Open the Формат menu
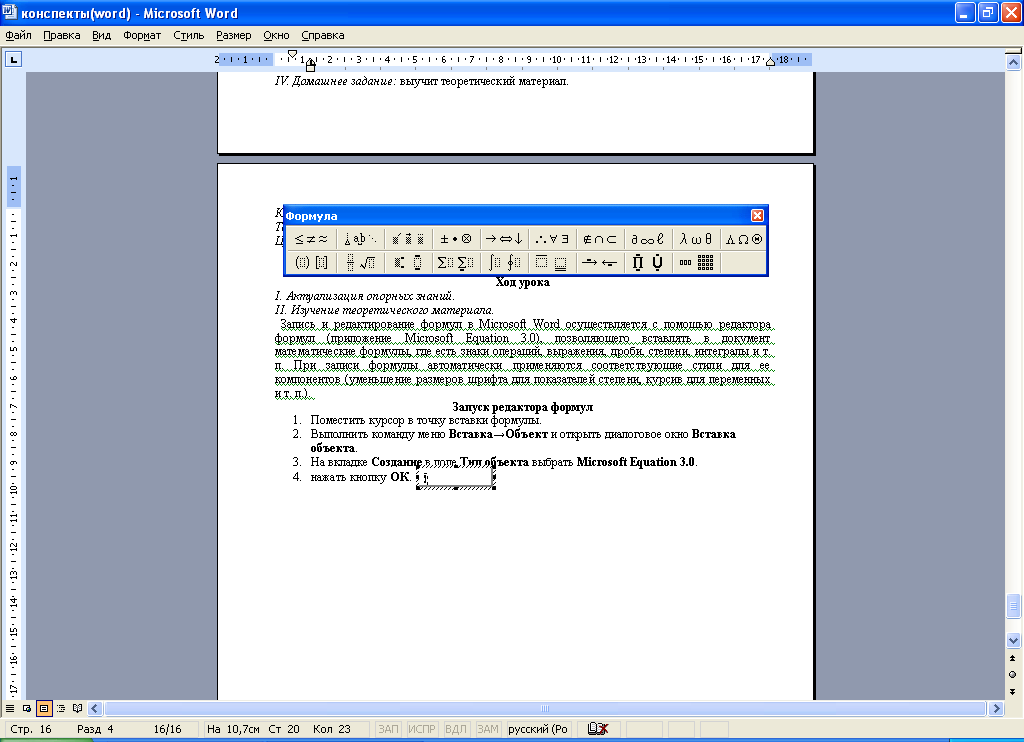 point(142,35)
